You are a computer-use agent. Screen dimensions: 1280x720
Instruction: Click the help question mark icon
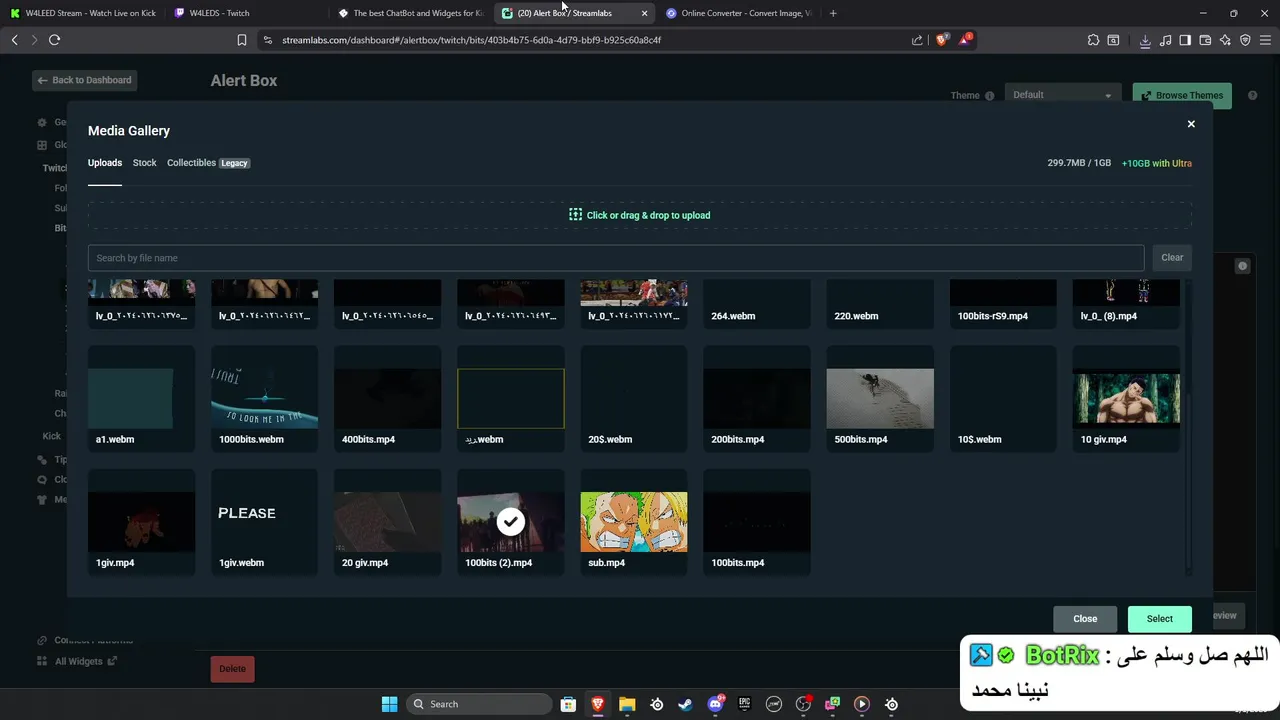tap(1253, 95)
